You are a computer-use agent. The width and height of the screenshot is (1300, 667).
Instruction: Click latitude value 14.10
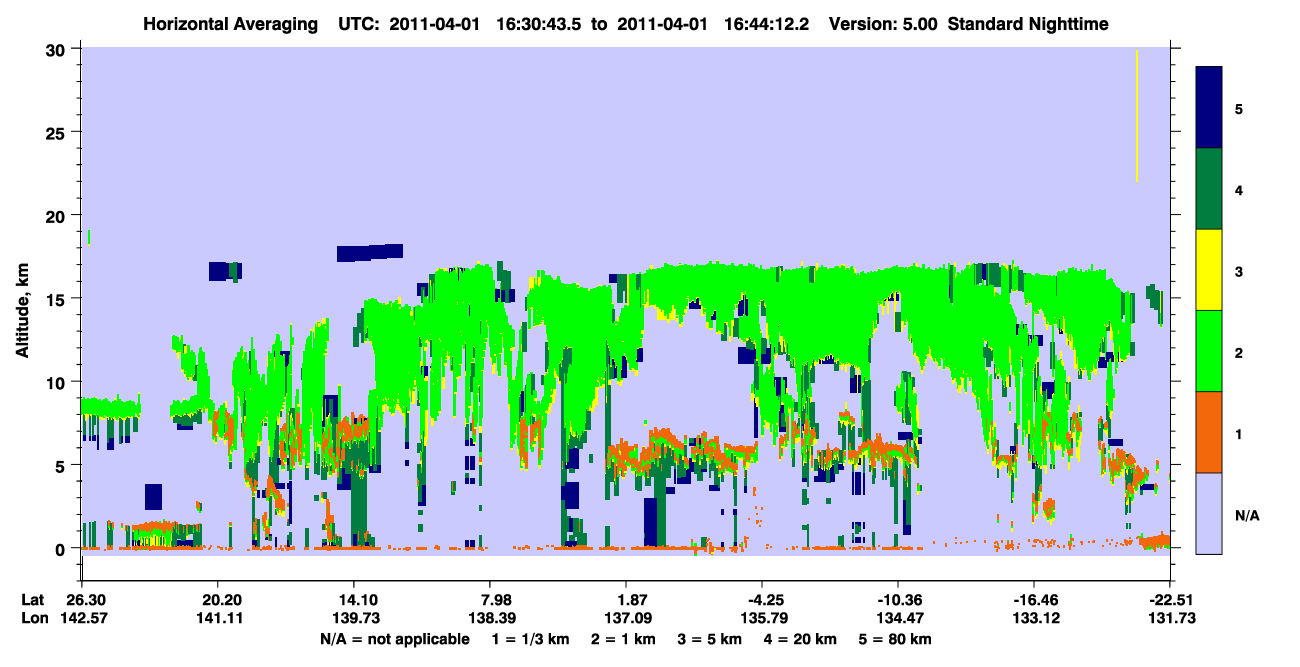tap(353, 600)
